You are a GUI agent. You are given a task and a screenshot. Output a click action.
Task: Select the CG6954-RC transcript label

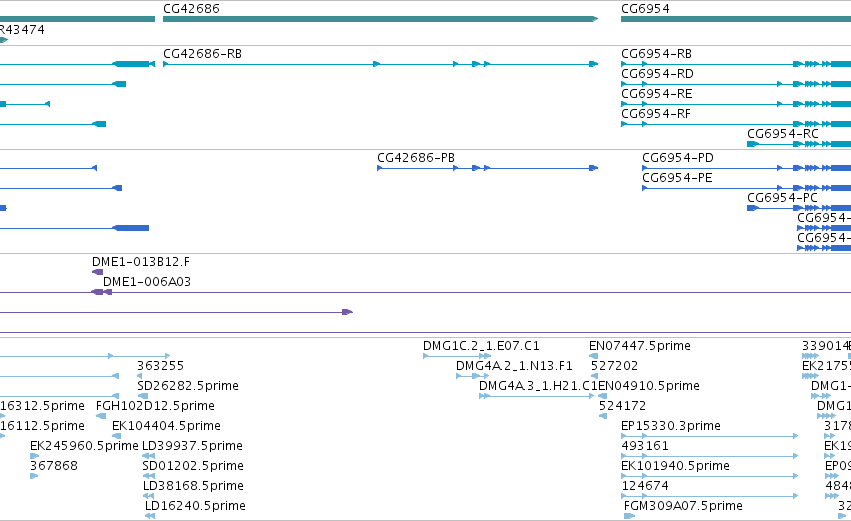pos(783,134)
